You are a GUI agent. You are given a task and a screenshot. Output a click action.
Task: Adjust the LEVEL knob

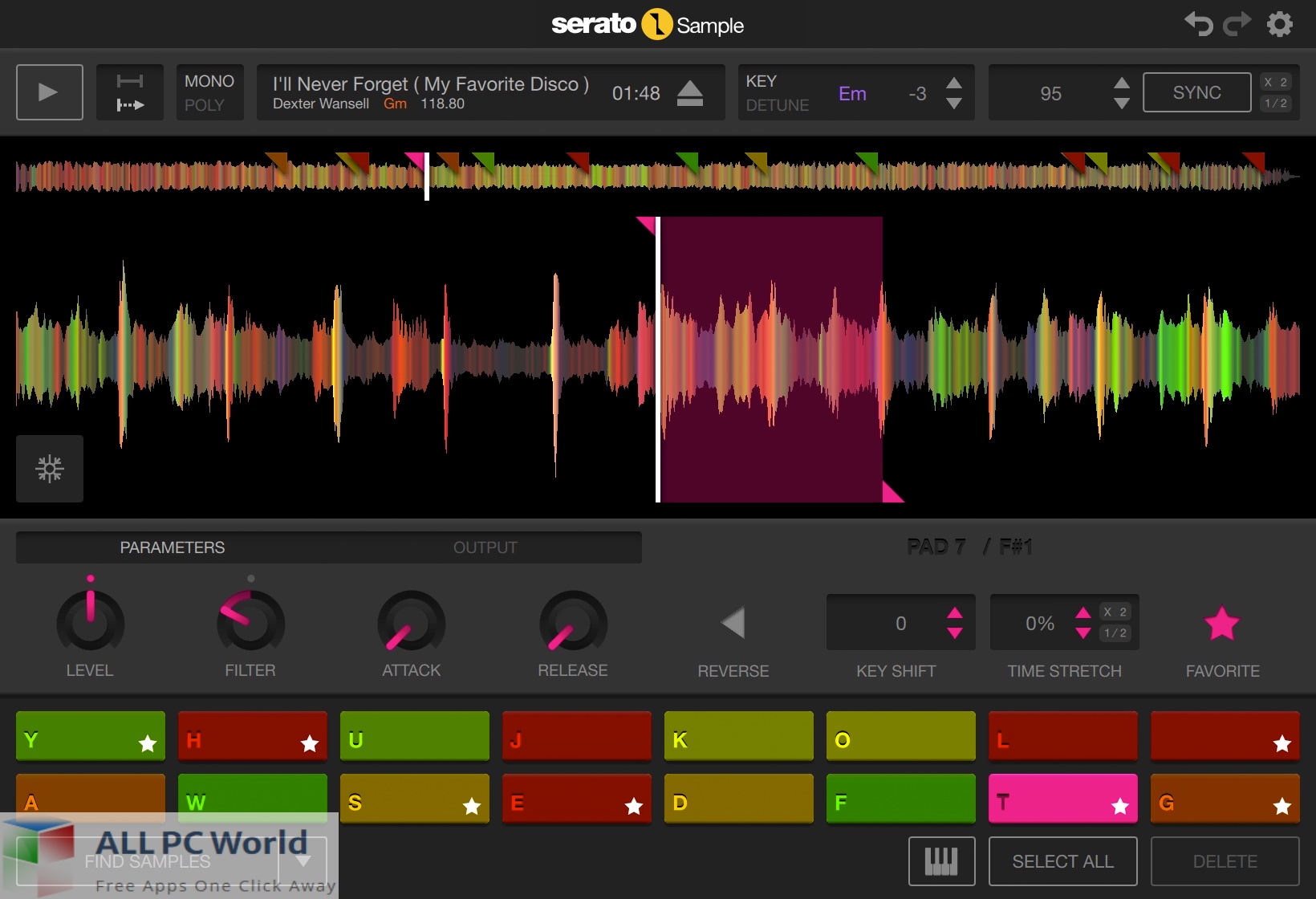[91, 622]
